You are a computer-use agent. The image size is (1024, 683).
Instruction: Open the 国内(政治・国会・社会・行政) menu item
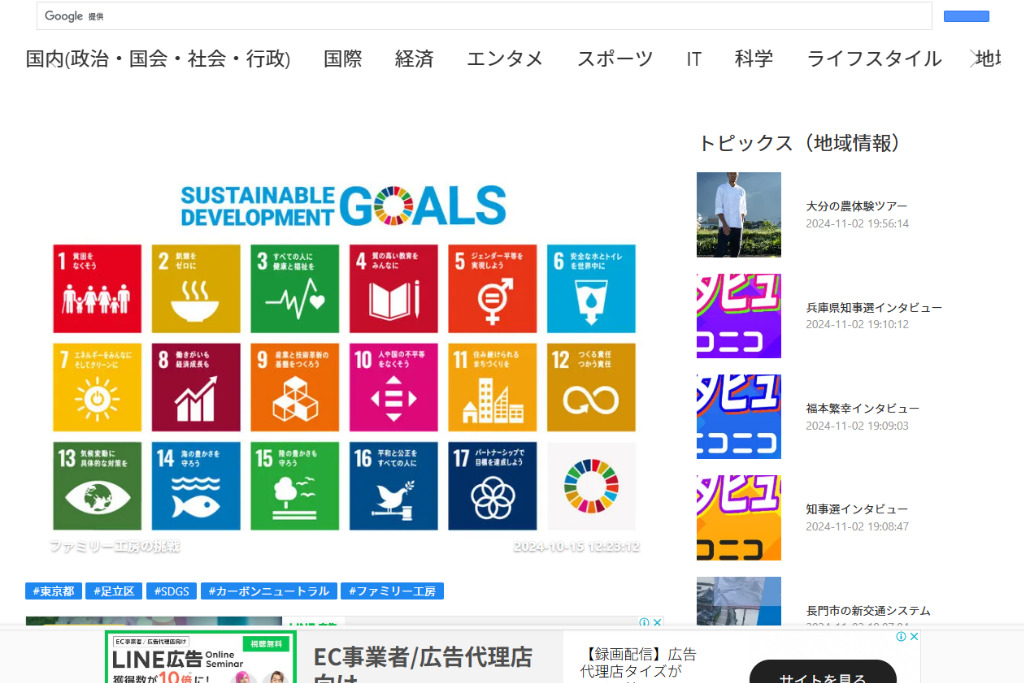(x=158, y=59)
